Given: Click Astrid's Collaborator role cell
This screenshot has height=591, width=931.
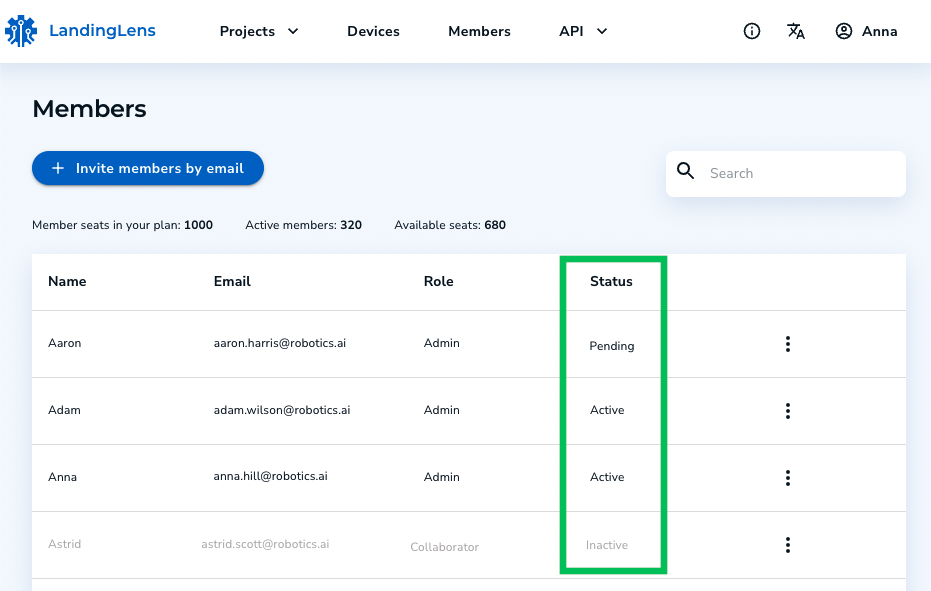Looking at the screenshot, I should click(444, 547).
